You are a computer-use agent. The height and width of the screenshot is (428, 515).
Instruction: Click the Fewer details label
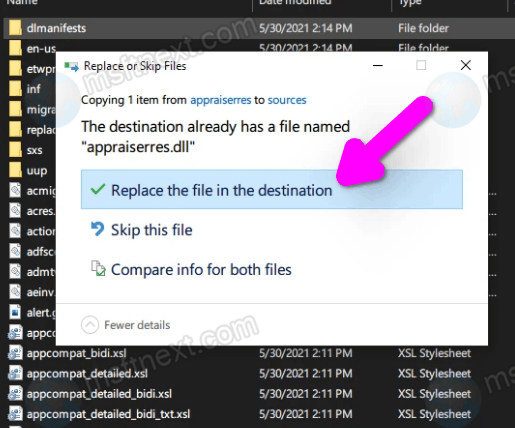pos(137,325)
